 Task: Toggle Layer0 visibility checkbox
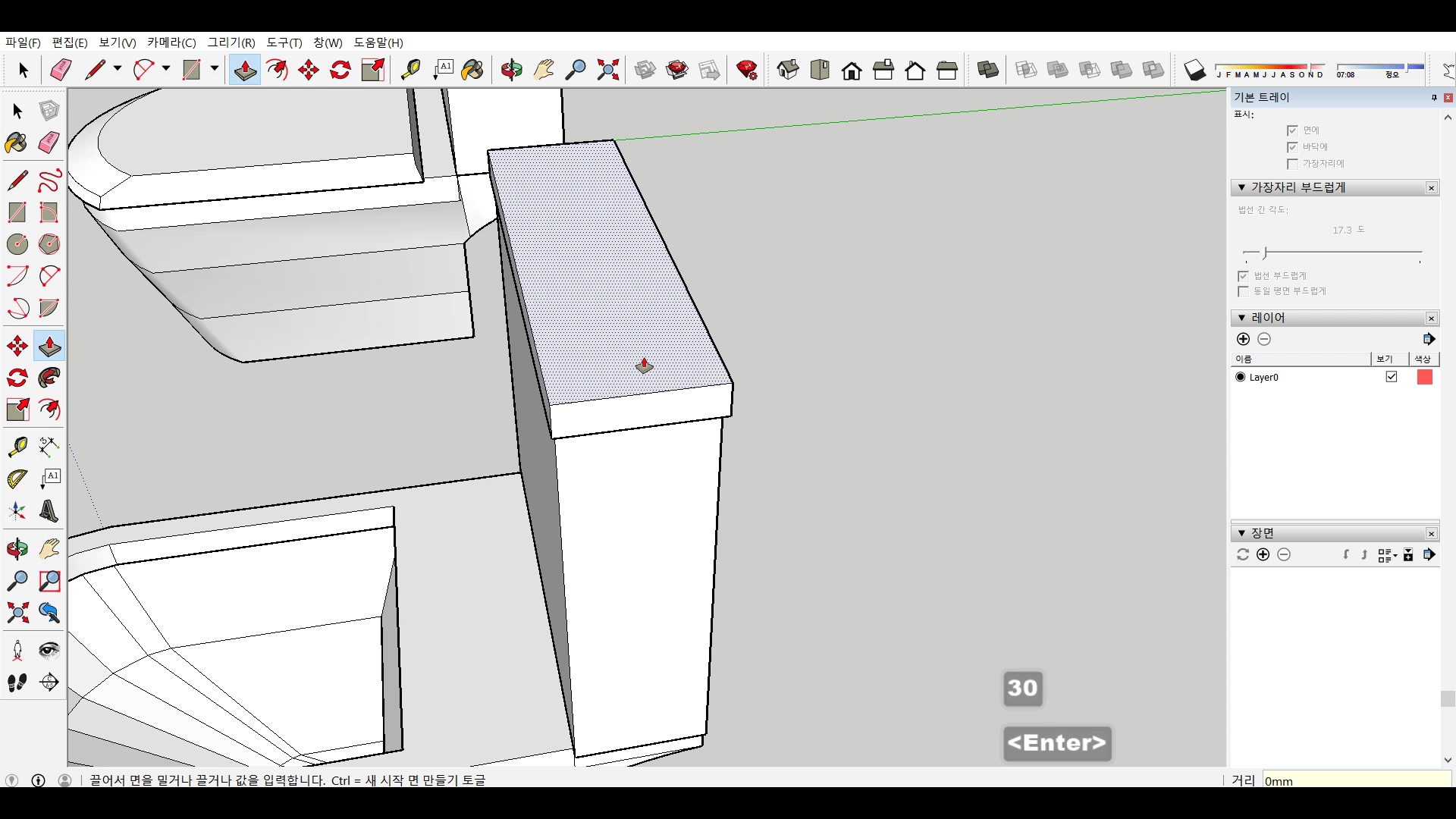point(1392,377)
